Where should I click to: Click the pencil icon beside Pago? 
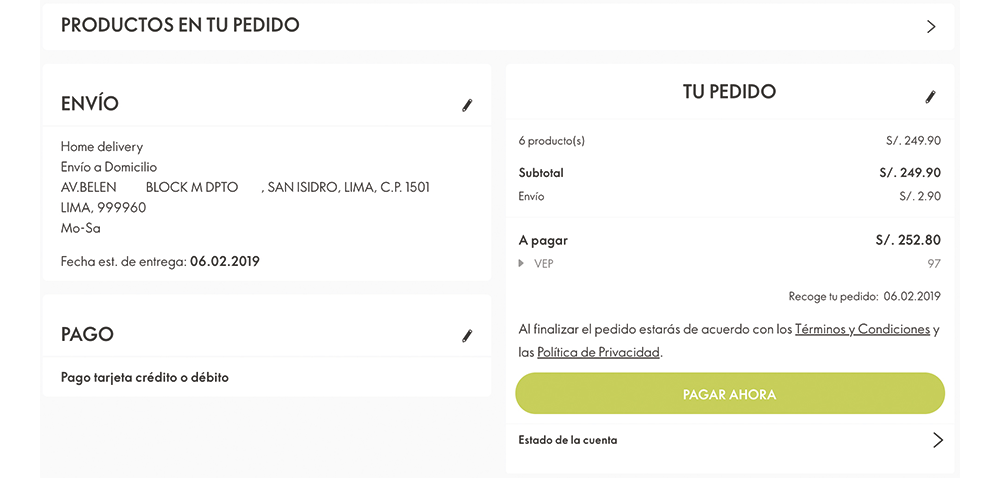467,336
